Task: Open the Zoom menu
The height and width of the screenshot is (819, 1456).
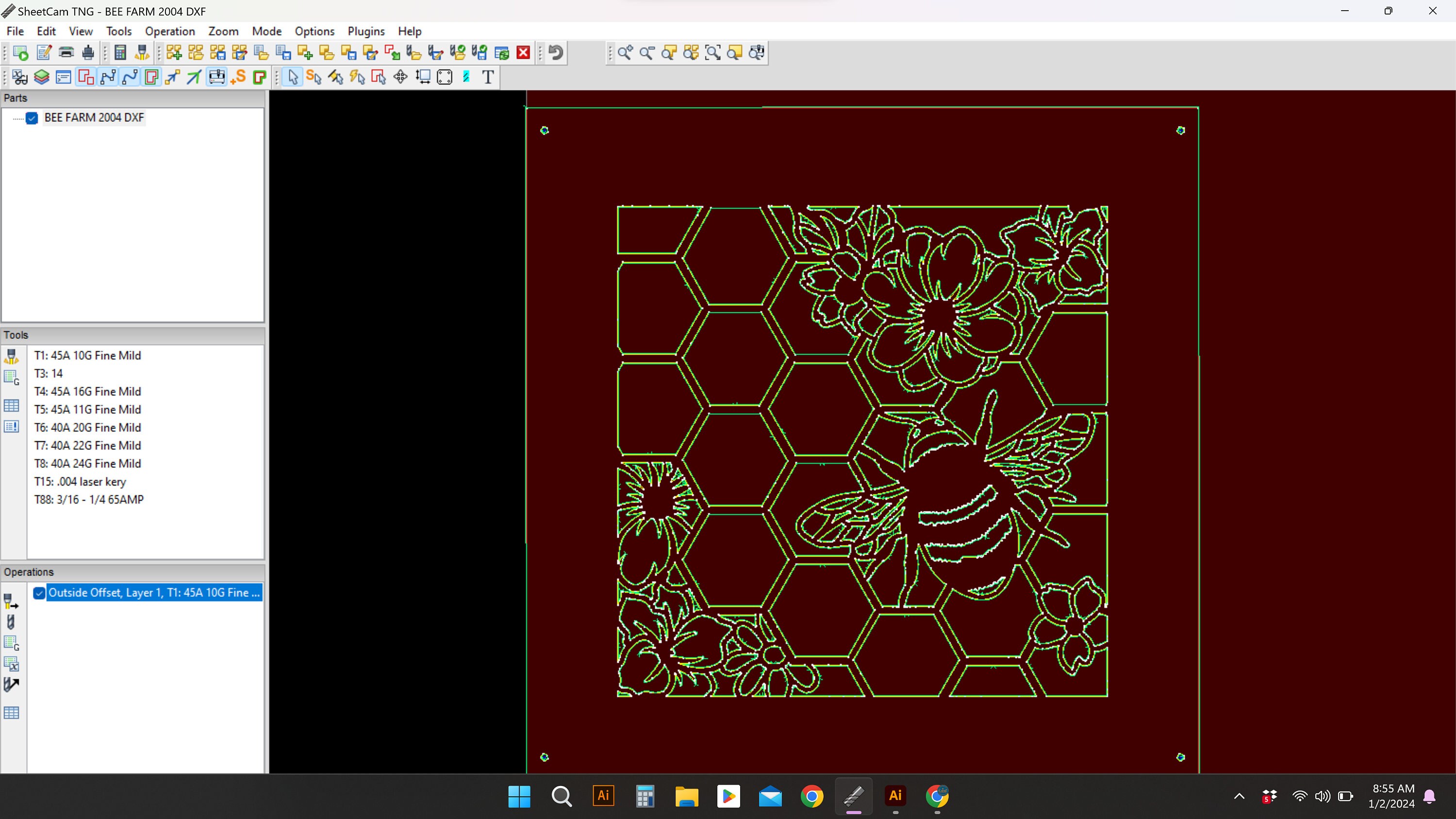Action: pos(223,31)
